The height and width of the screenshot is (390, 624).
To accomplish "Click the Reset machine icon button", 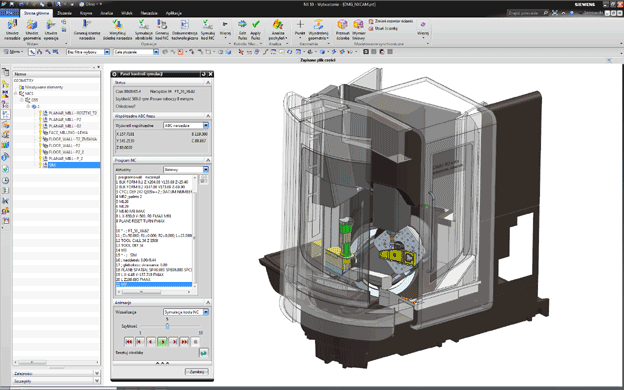I will (x=203, y=353).
